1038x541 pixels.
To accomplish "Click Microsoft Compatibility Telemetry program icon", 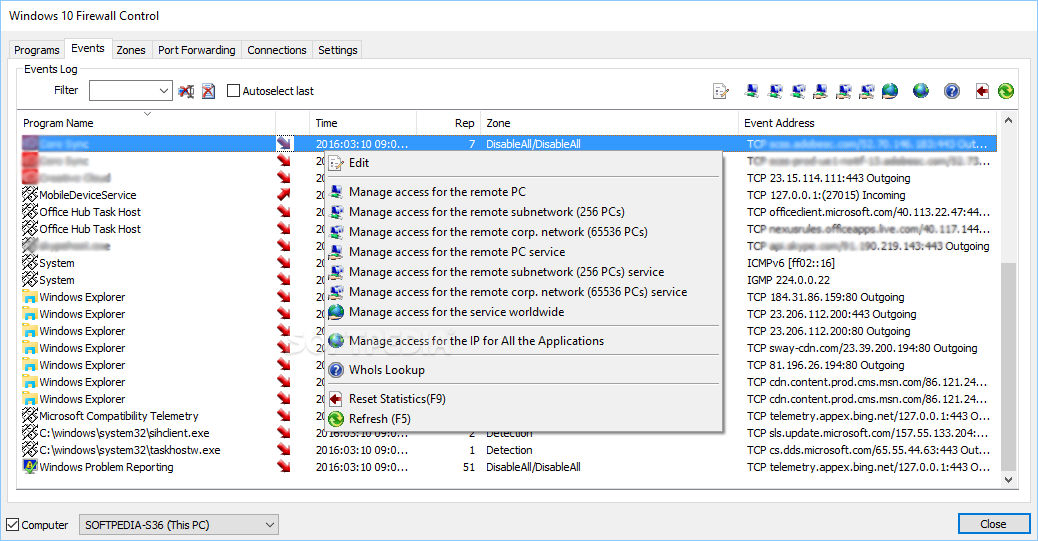I will (30, 416).
